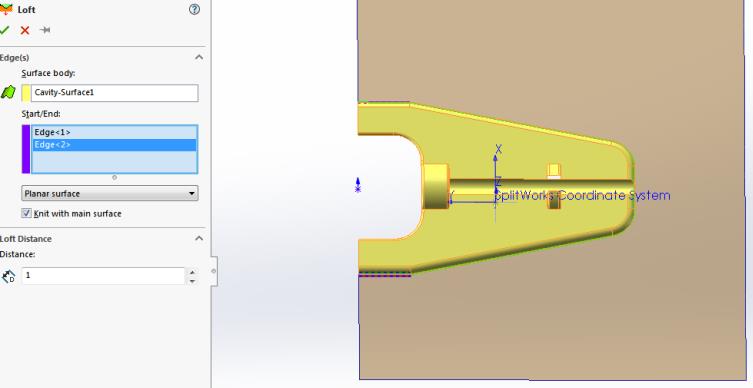Viewport: 753px width, 388px height.
Task: Collapse the Edge(s) section chevron
Action: [199, 57]
